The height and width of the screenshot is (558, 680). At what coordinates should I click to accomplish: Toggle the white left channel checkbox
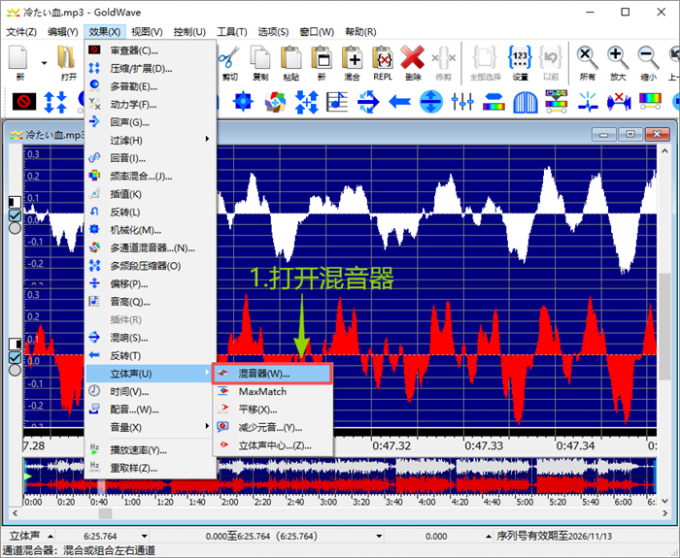(x=15, y=215)
